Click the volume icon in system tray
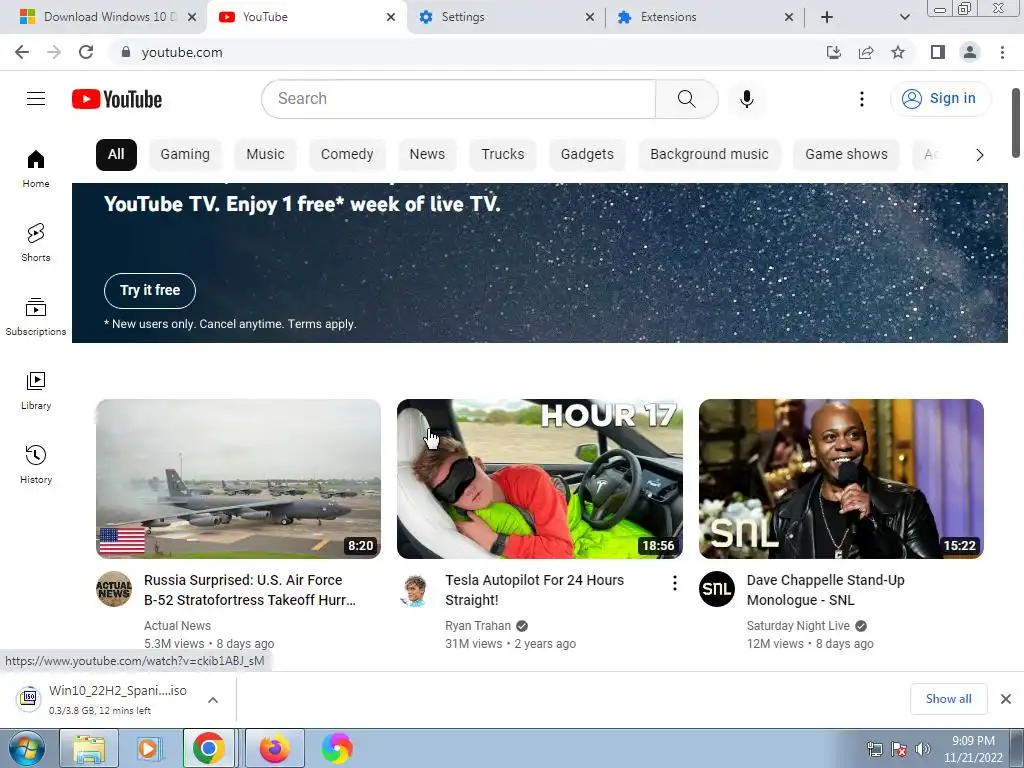 point(923,748)
